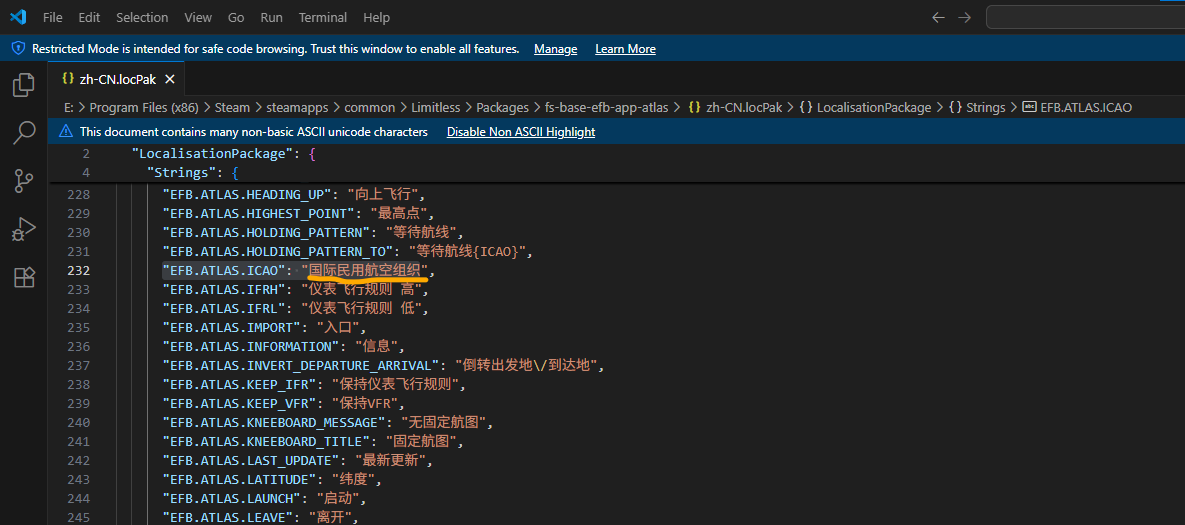Expand the LocalisationPackage breadcrumb

point(873,107)
